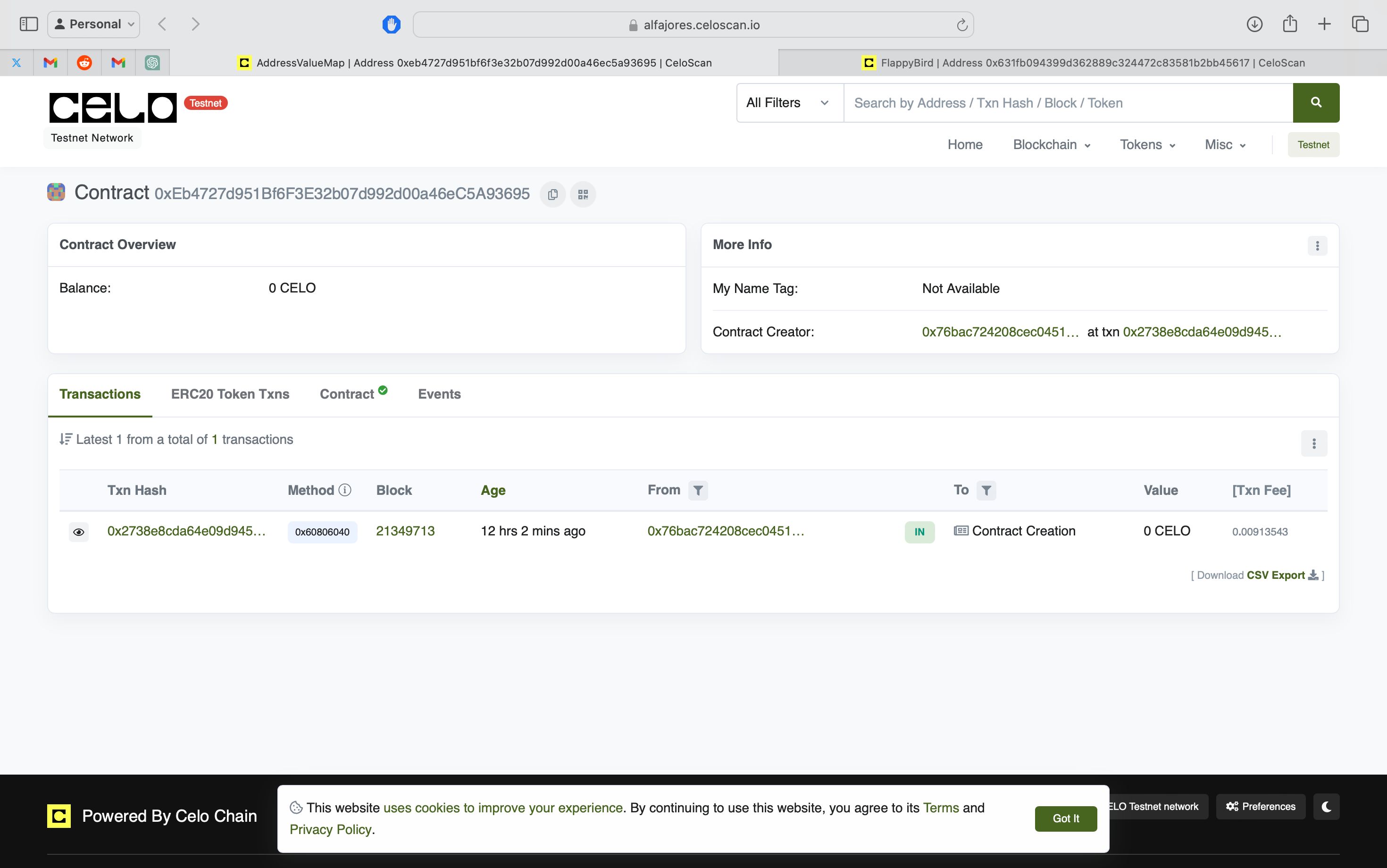This screenshot has width=1387, height=868.
Task: Open the Personal profile dropdown
Action: (x=93, y=24)
